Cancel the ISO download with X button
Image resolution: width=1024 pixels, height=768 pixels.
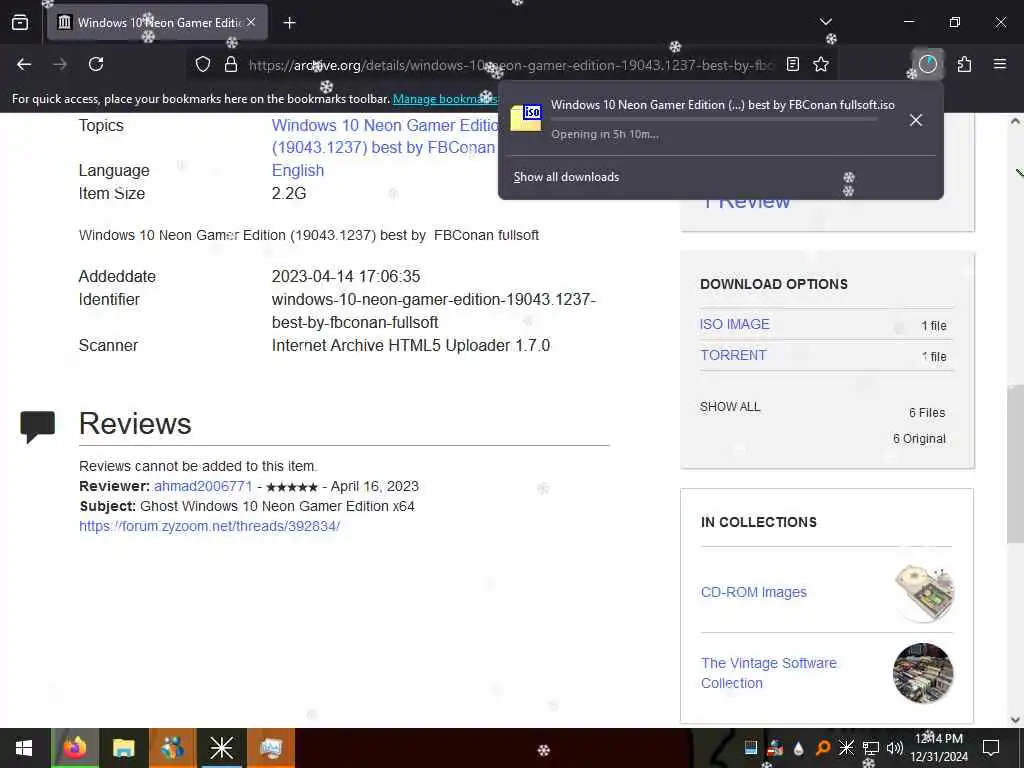pos(916,120)
